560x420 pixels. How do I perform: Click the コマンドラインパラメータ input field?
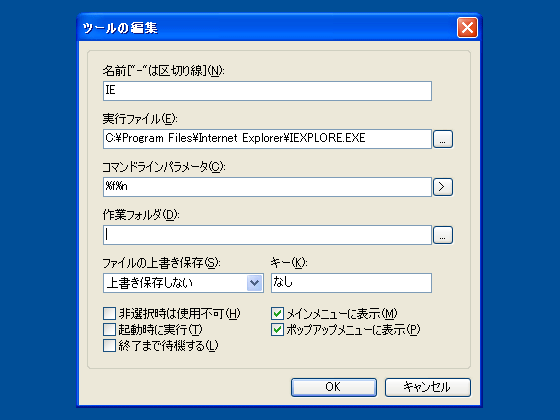click(x=267, y=187)
